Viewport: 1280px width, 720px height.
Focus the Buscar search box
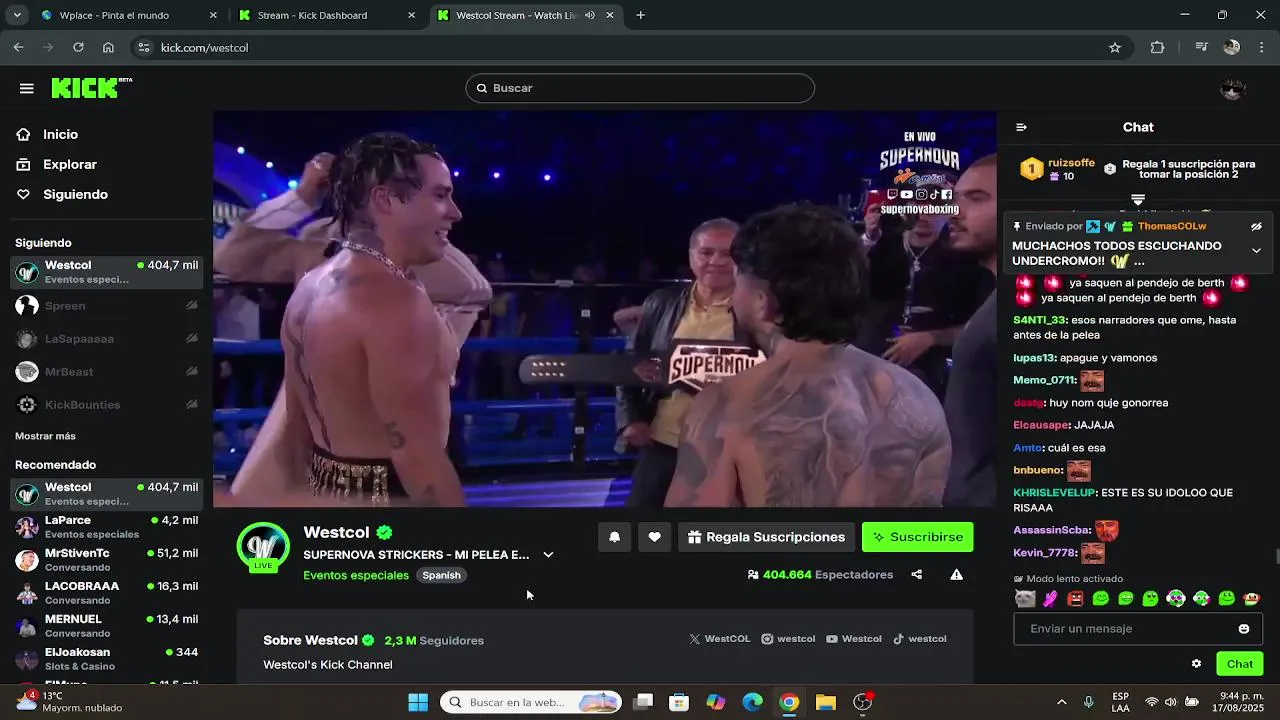(x=640, y=88)
